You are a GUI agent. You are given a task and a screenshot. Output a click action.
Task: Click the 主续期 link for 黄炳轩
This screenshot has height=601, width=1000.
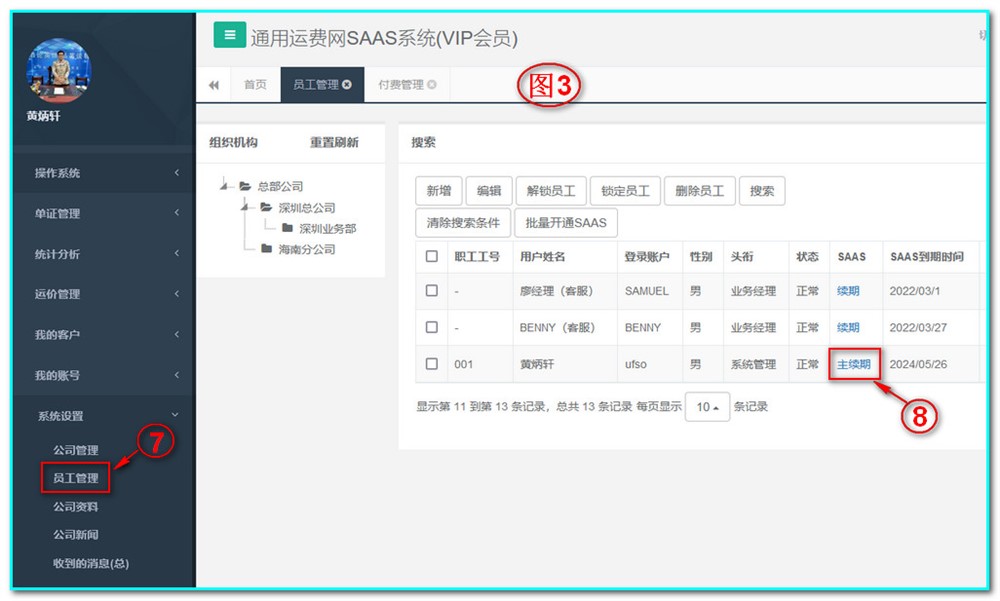853,364
